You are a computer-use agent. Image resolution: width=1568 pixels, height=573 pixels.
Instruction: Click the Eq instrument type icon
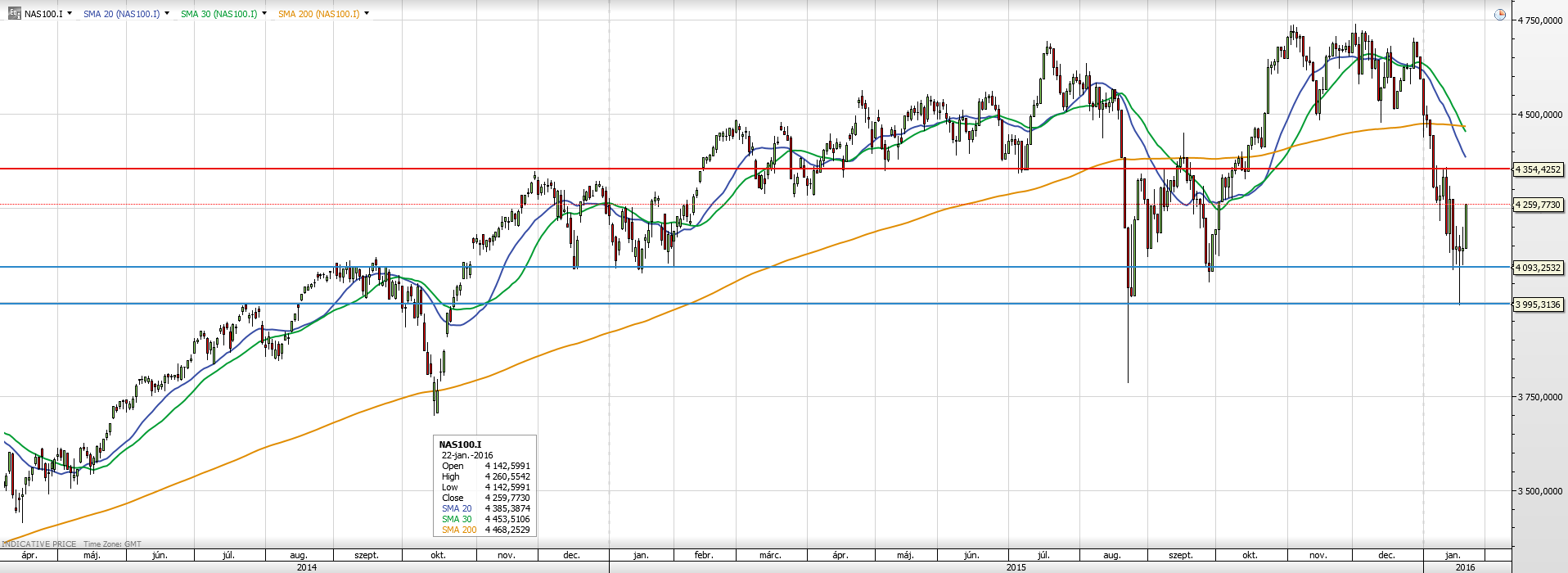point(15,13)
